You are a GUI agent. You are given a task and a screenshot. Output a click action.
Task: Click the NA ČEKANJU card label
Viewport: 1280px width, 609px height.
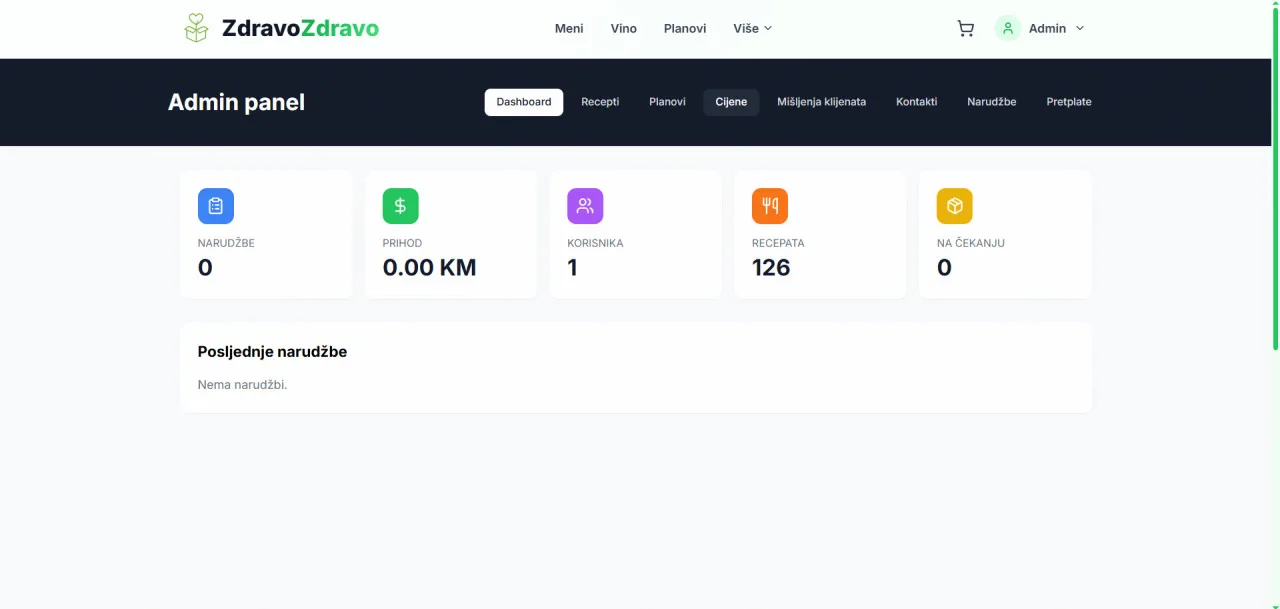pyautogui.click(x=971, y=243)
